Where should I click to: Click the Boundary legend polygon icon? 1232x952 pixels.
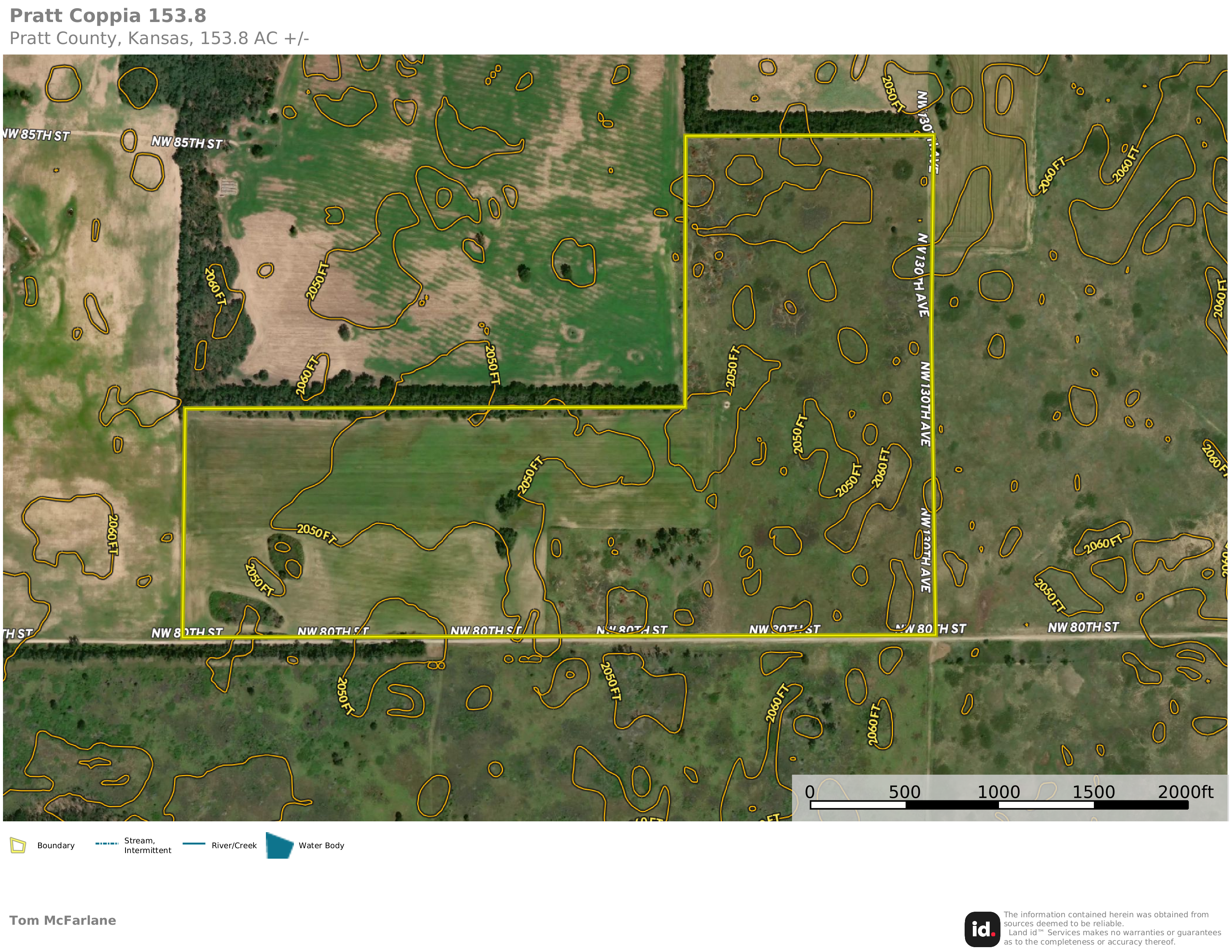[18, 845]
